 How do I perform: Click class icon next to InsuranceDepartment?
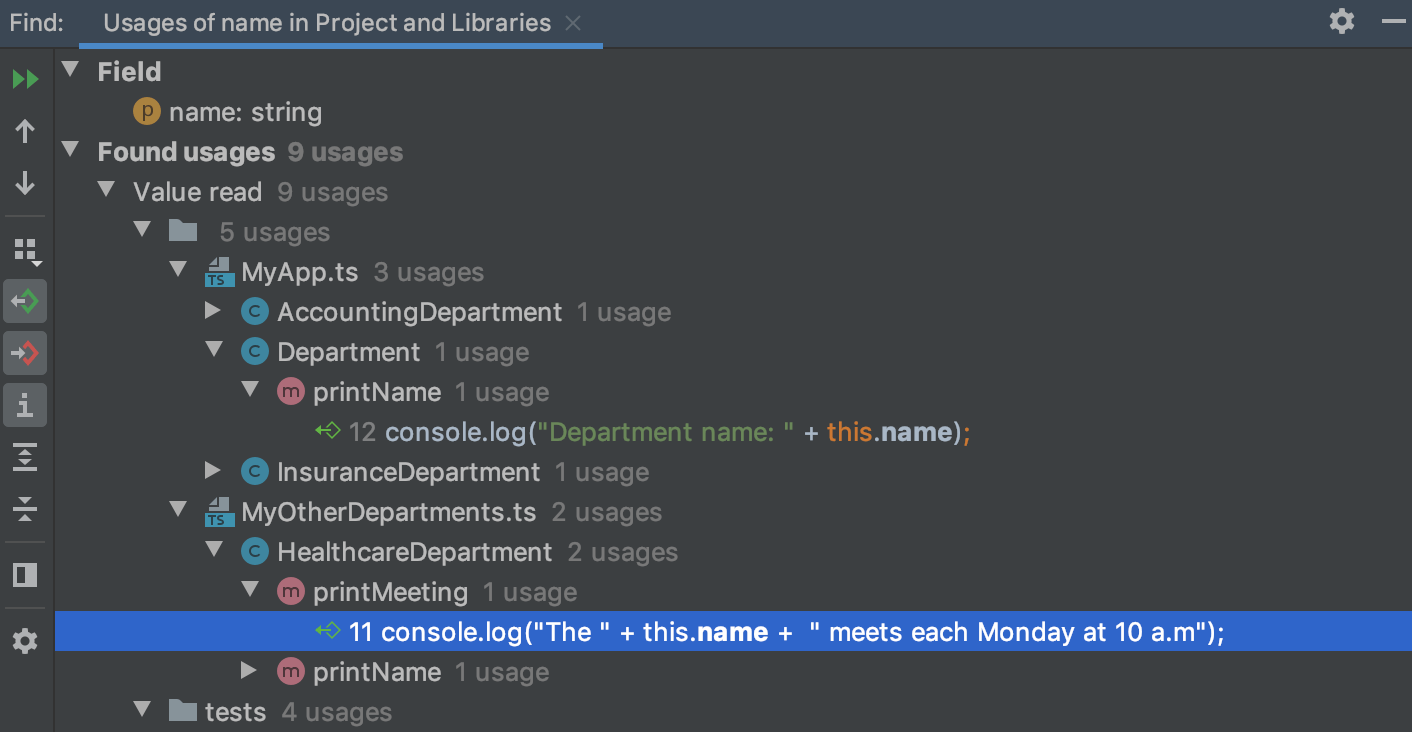click(255, 472)
